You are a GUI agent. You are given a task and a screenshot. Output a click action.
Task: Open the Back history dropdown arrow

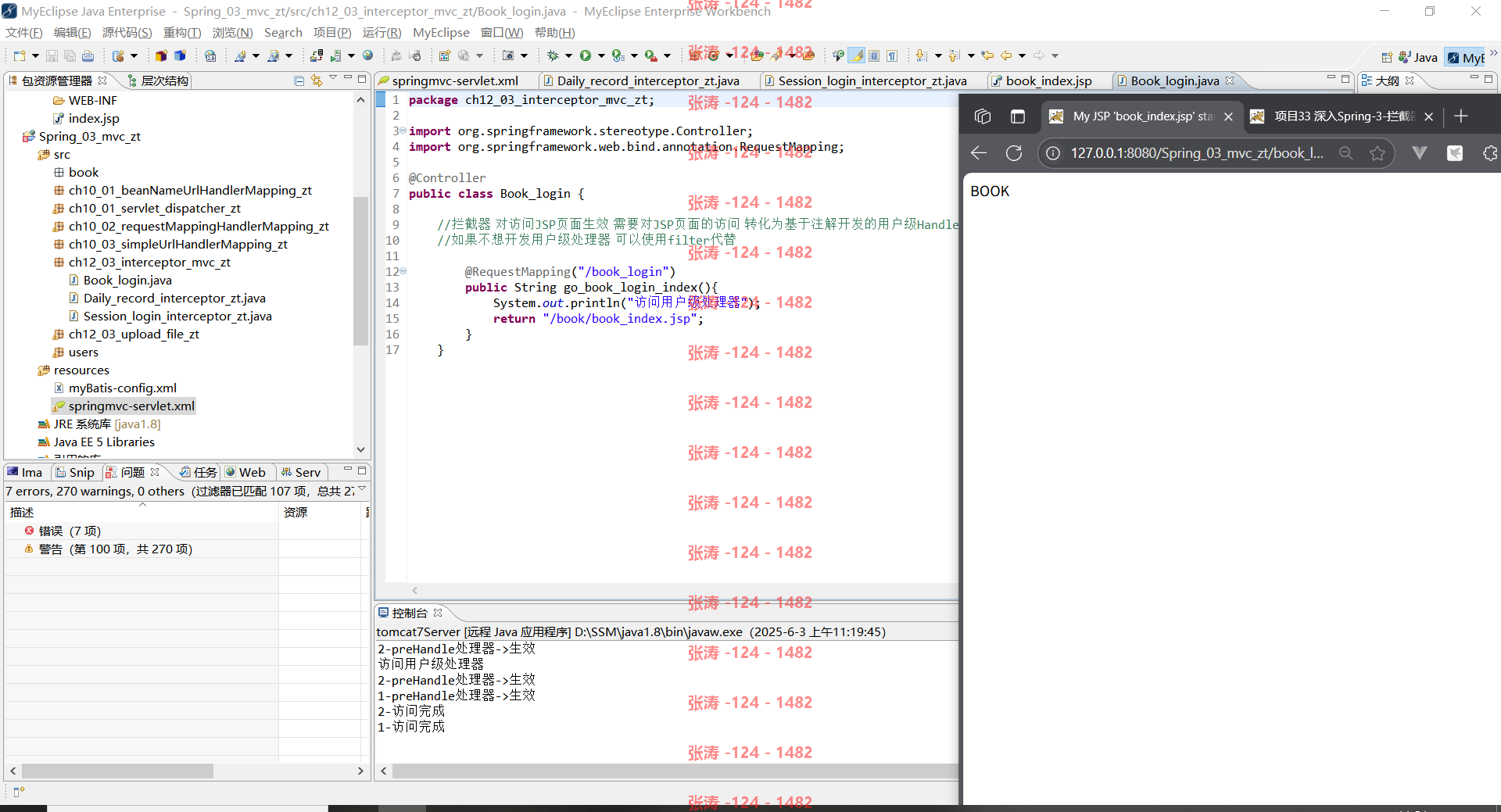point(1022,55)
